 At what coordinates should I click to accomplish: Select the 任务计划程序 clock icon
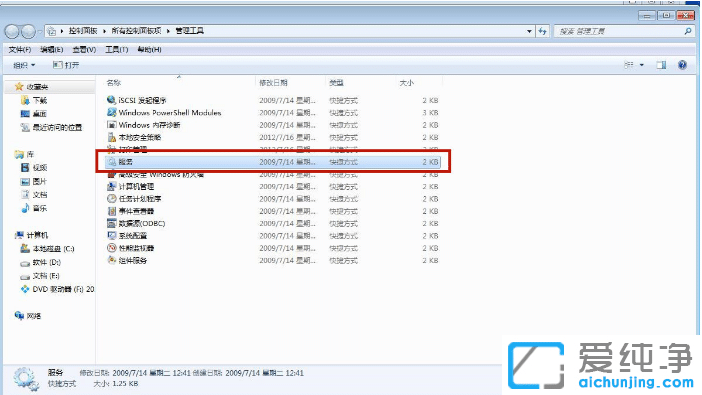(111, 198)
